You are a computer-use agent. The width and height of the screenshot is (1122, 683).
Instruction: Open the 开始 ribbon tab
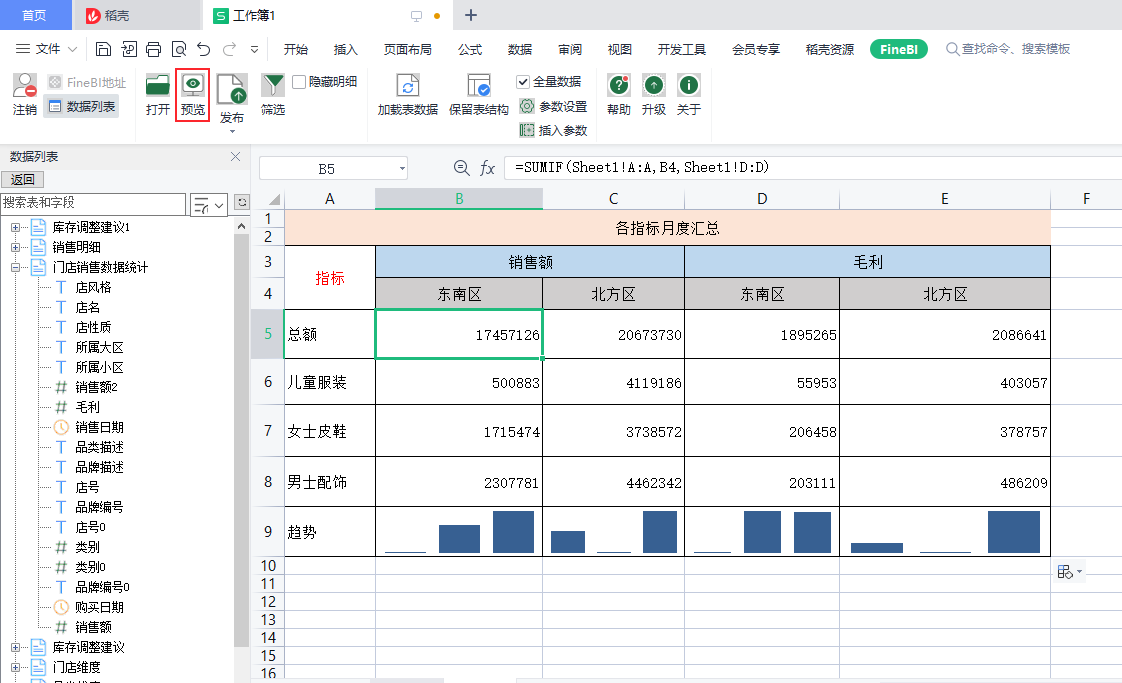tap(296, 49)
